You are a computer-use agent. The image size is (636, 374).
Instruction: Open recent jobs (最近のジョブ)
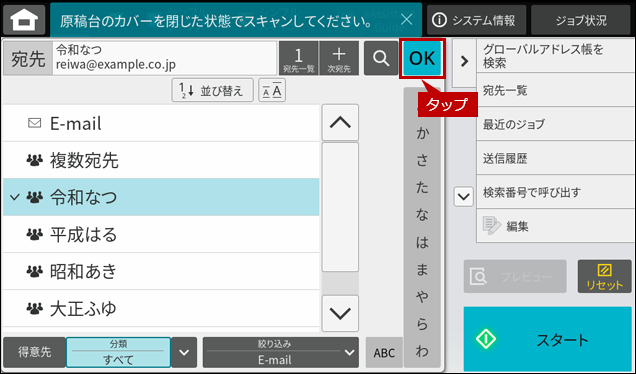point(555,124)
